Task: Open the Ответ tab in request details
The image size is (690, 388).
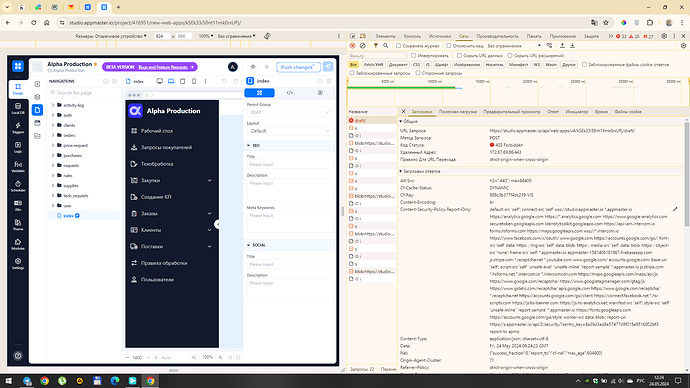Action: point(553,112)
